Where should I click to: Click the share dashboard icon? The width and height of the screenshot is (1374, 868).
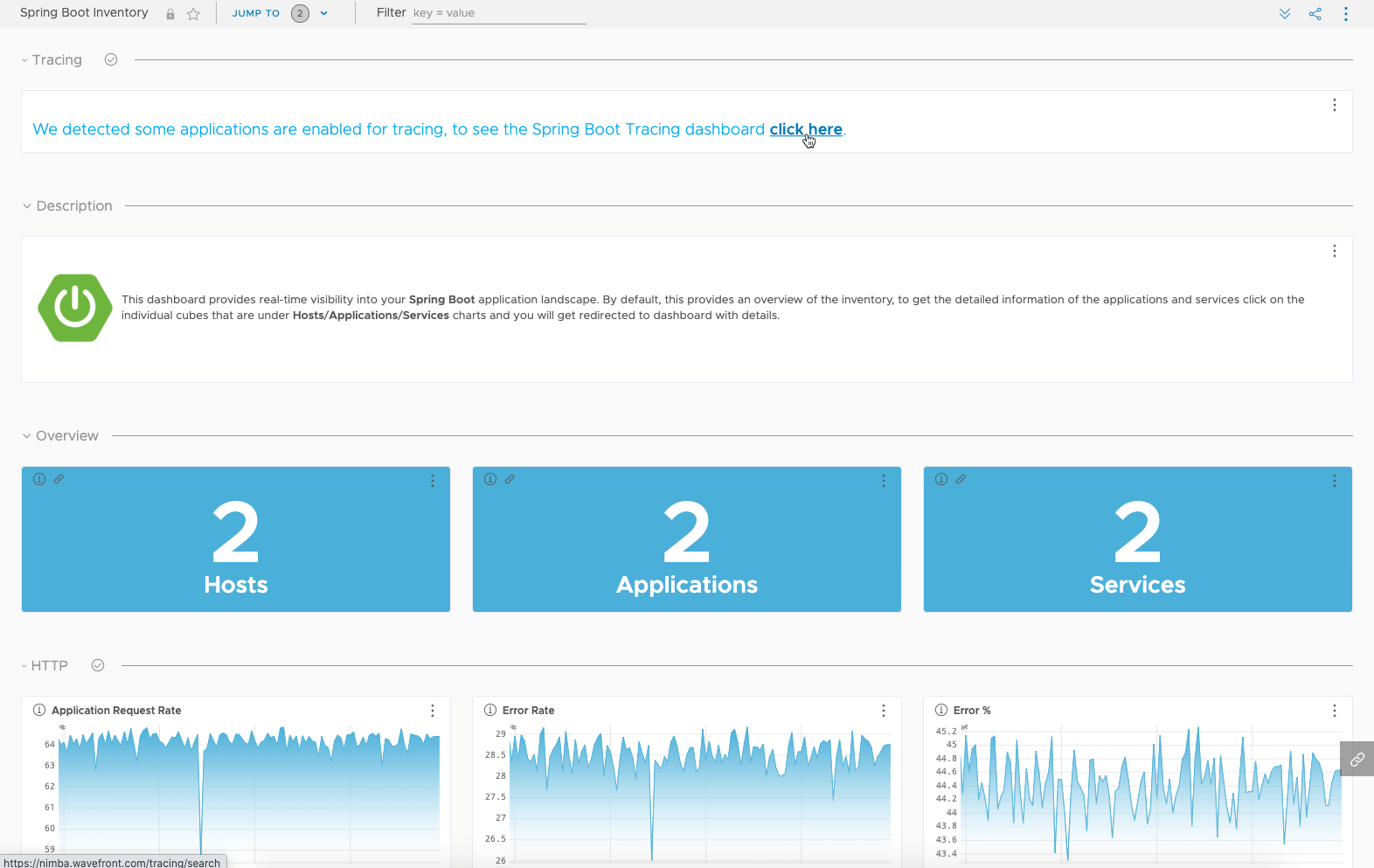click(1315, 14)
